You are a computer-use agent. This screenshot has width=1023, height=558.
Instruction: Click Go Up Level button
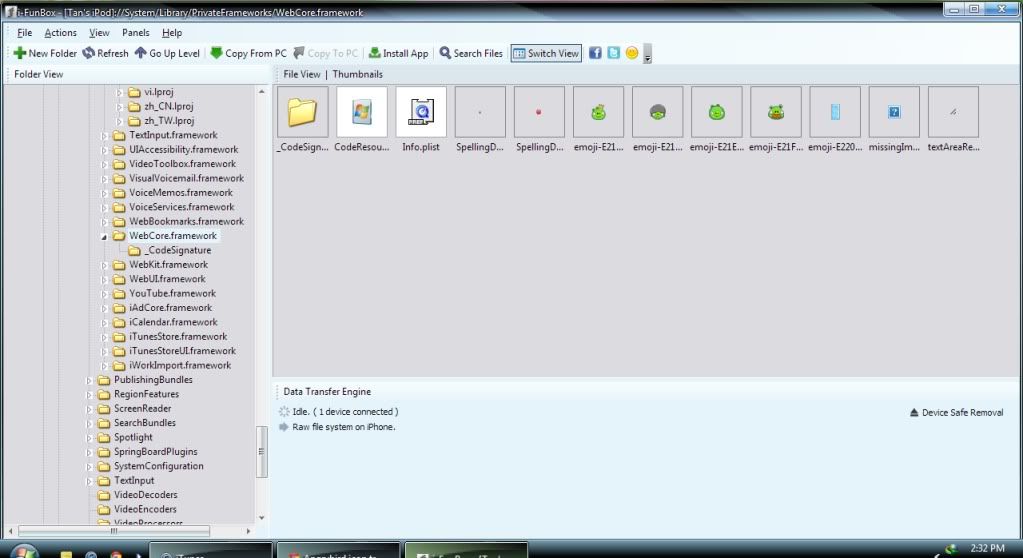[167, 54]
